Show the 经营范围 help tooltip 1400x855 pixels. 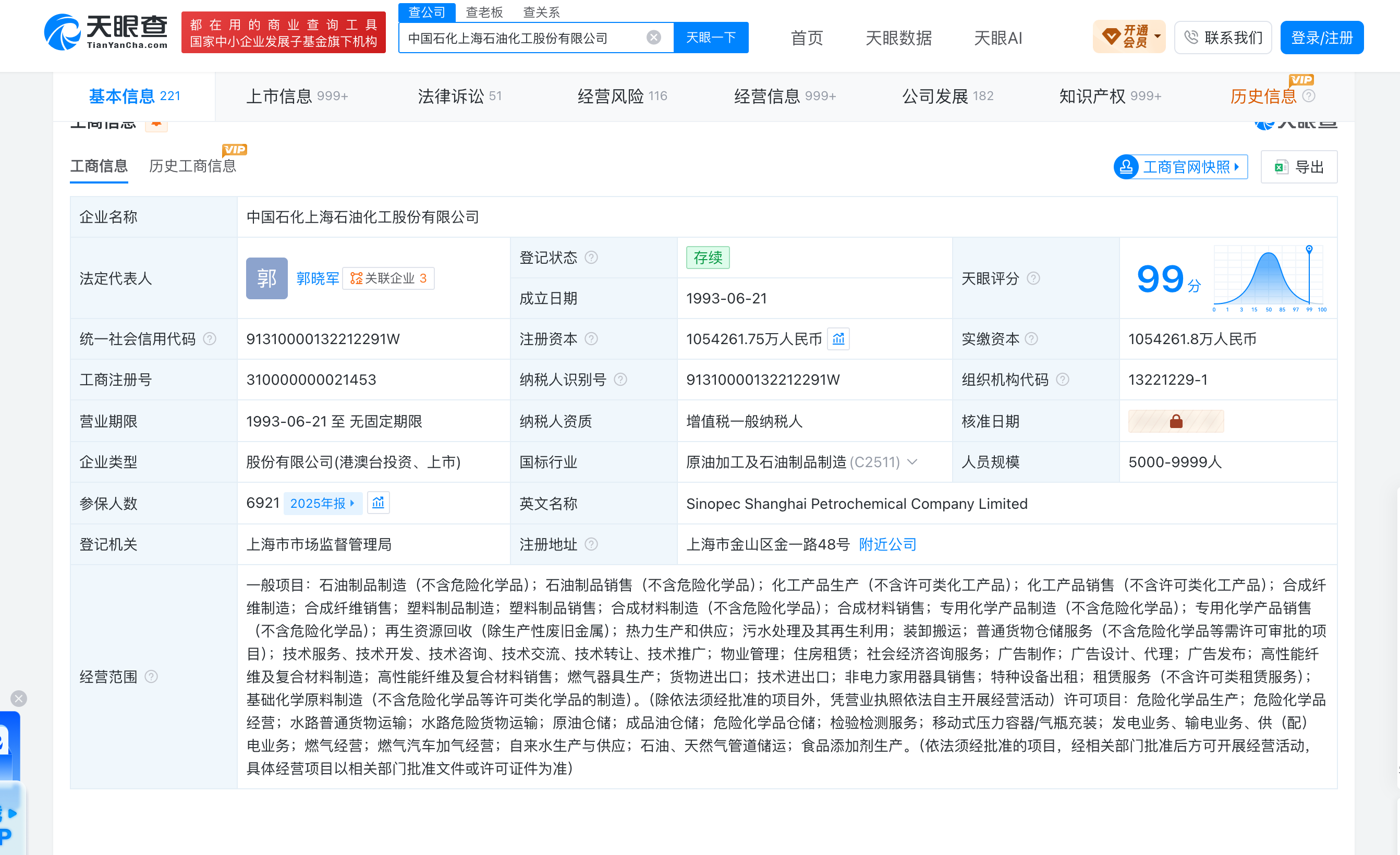pyautogui.click(x=151, y=676)
